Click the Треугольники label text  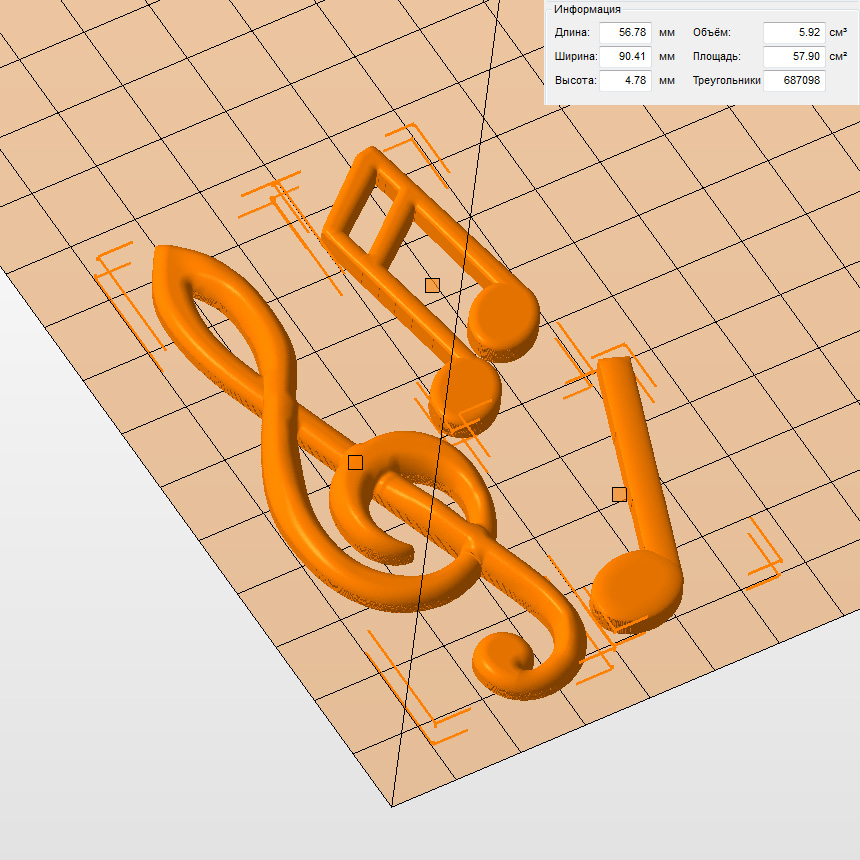pyautogui.click(x=726, y=81)
